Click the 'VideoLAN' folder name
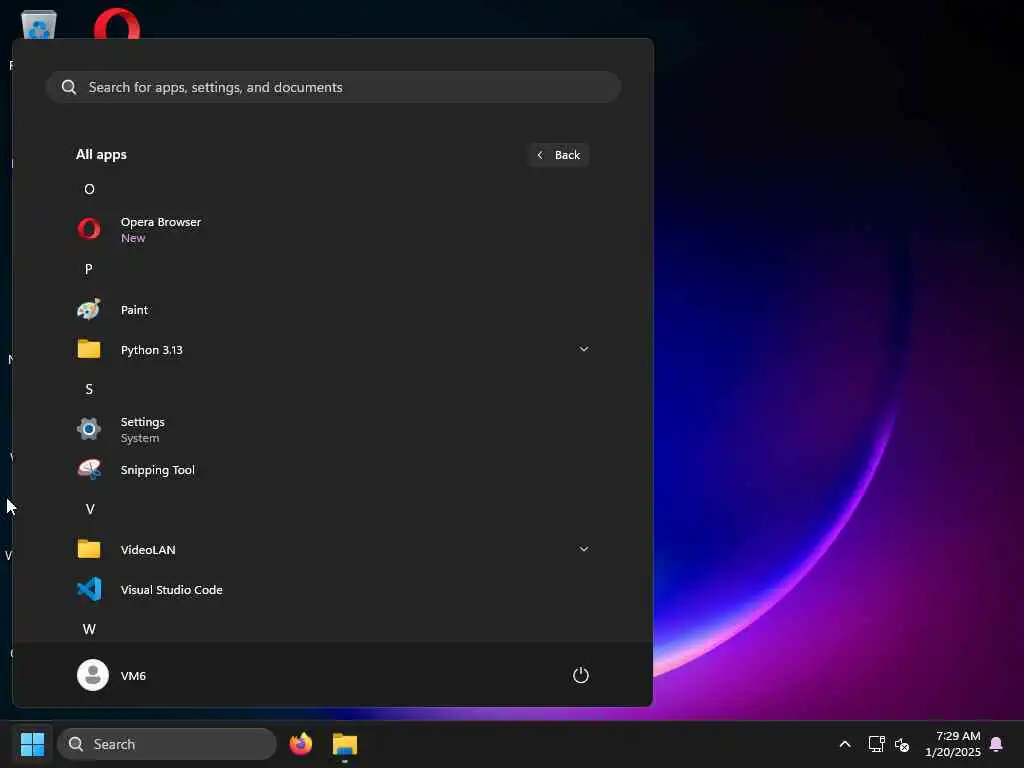 point(148,550)
